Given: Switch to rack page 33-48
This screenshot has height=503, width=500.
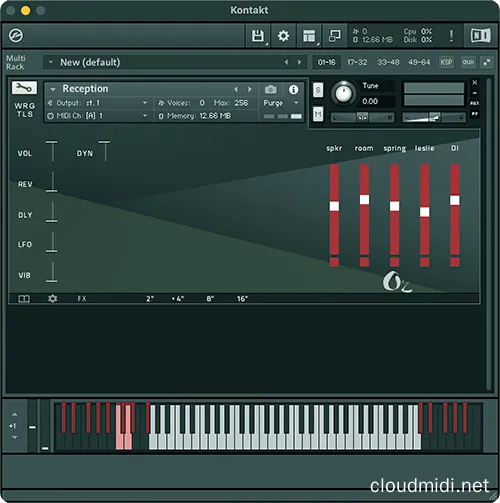Looking at the screenshot, I should pos(388,62).
